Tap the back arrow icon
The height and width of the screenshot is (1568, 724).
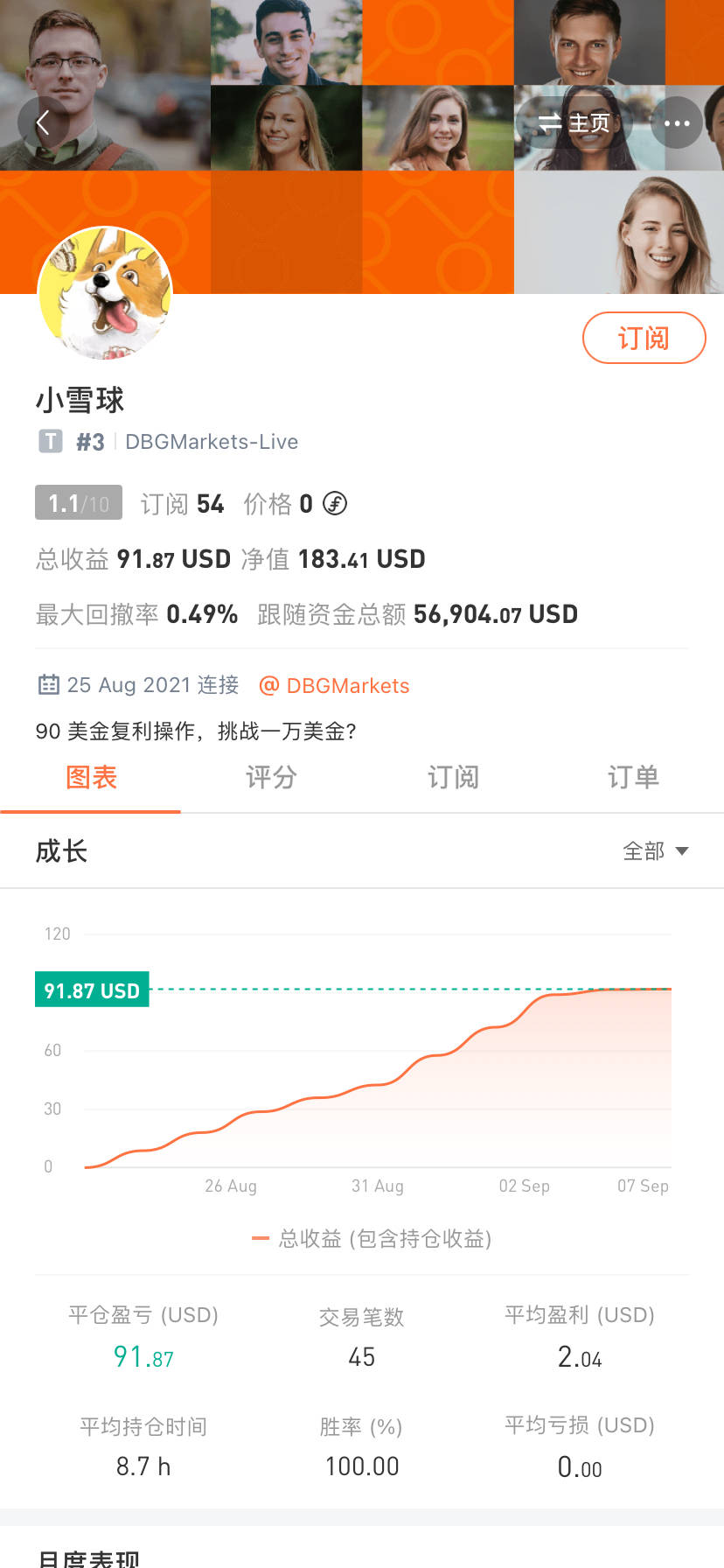42,123
